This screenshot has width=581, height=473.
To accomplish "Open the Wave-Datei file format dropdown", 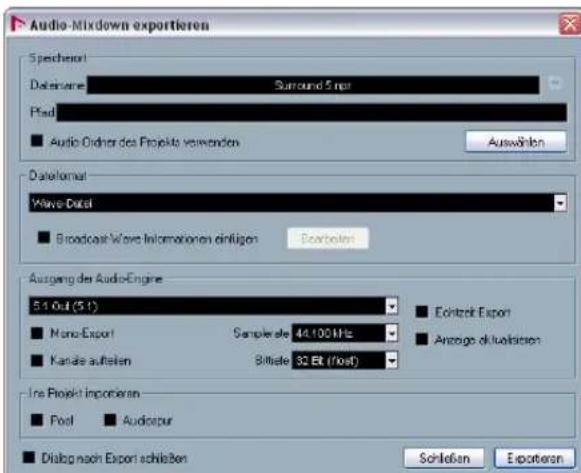I will tap(298, 203).
